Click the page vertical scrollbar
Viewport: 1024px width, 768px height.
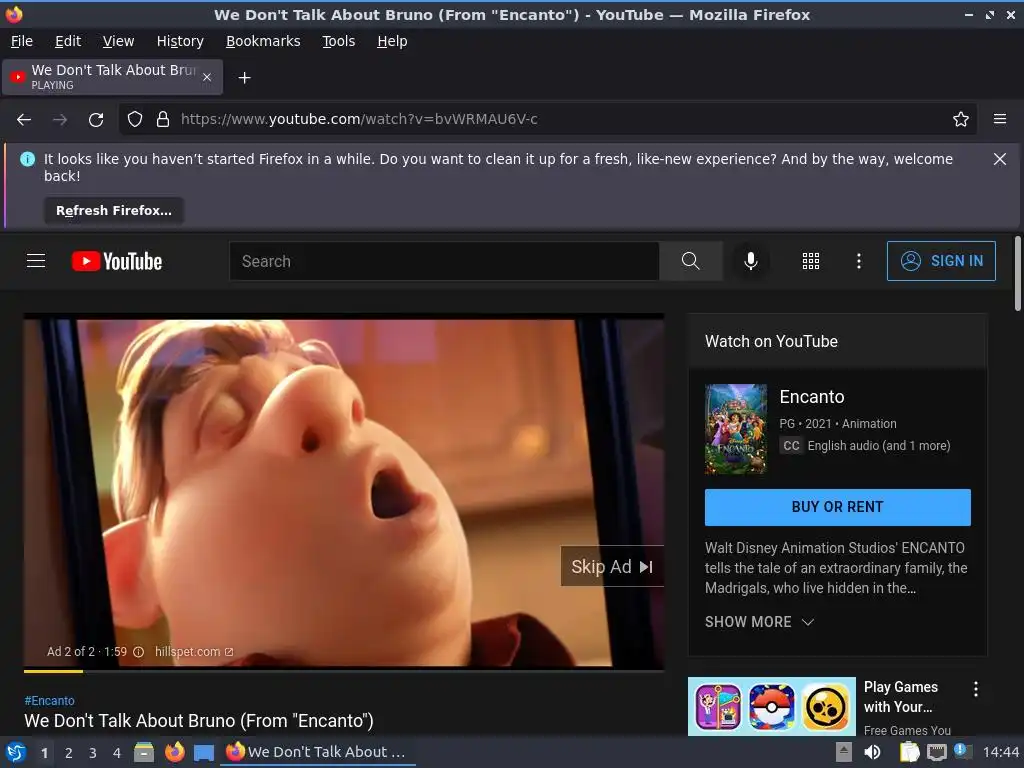click(x=1017, y=274)
